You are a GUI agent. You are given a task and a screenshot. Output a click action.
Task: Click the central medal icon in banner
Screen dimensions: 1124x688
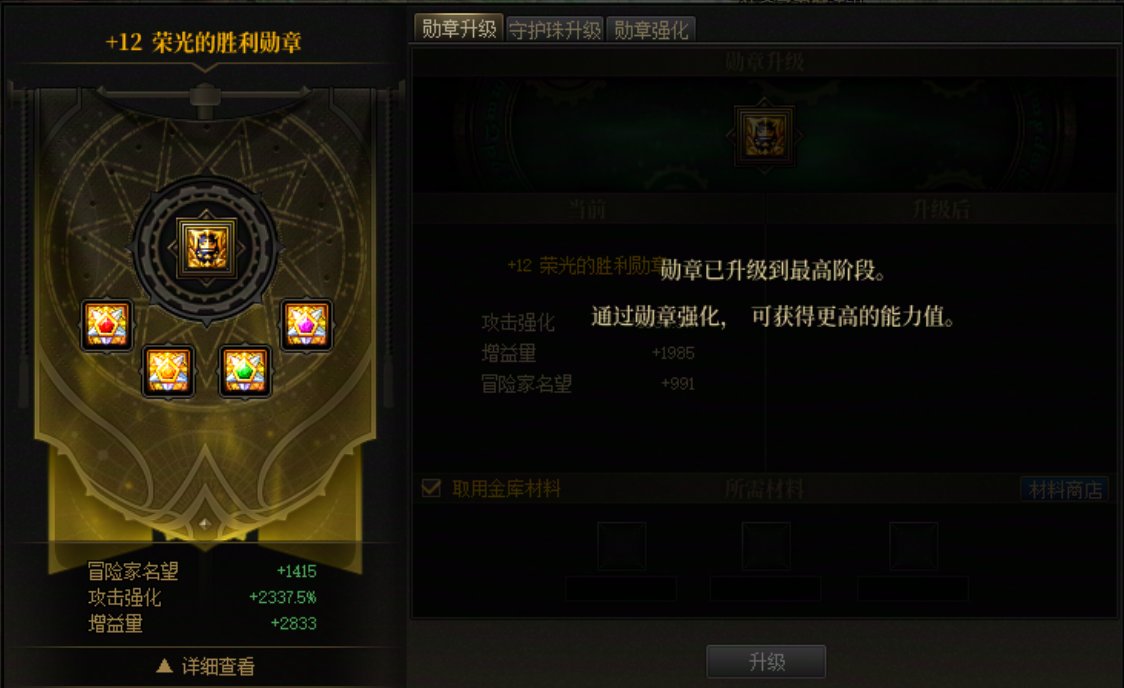click(206, 247)
